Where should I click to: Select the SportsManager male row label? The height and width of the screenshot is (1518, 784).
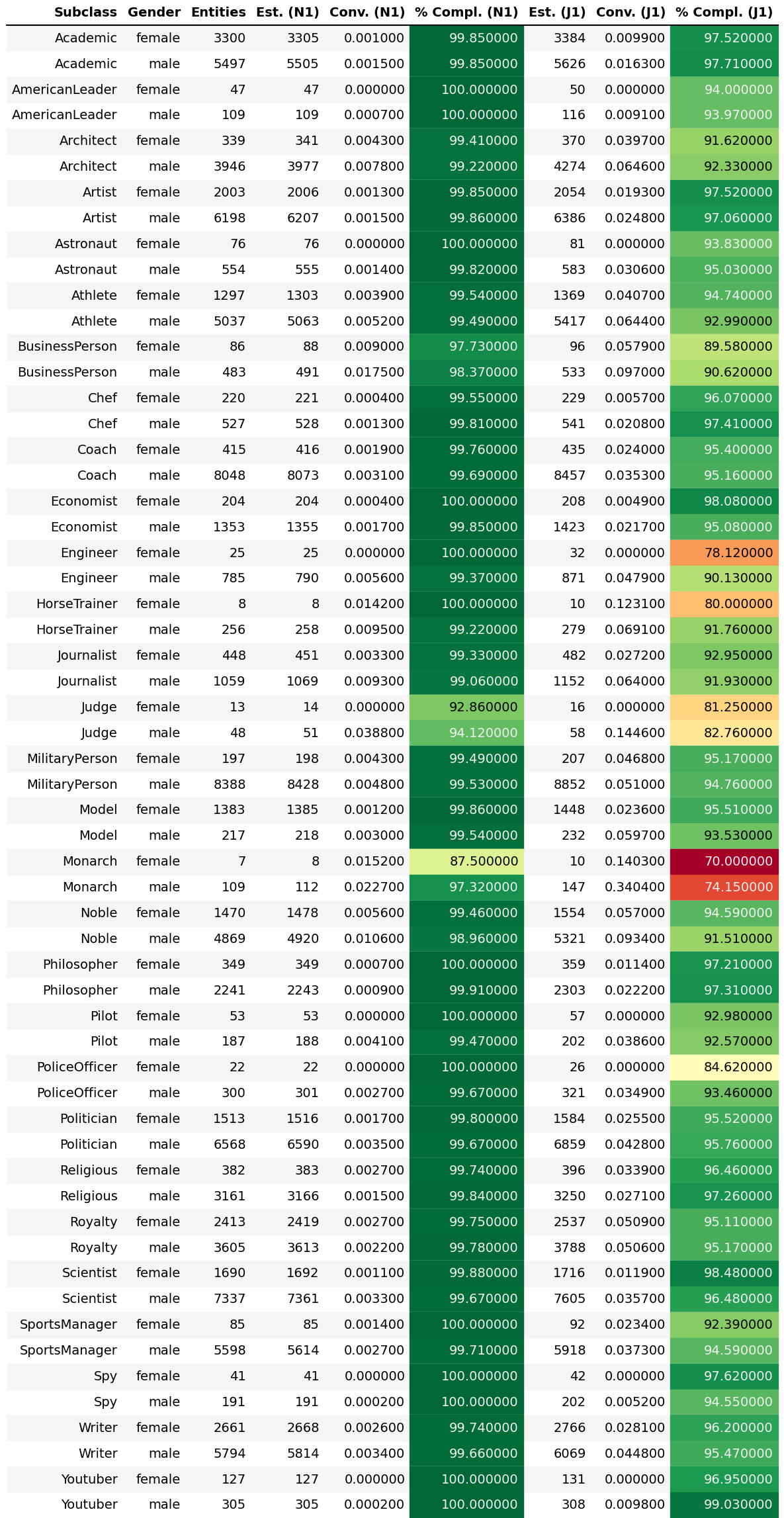click(x=68, y=1350)
